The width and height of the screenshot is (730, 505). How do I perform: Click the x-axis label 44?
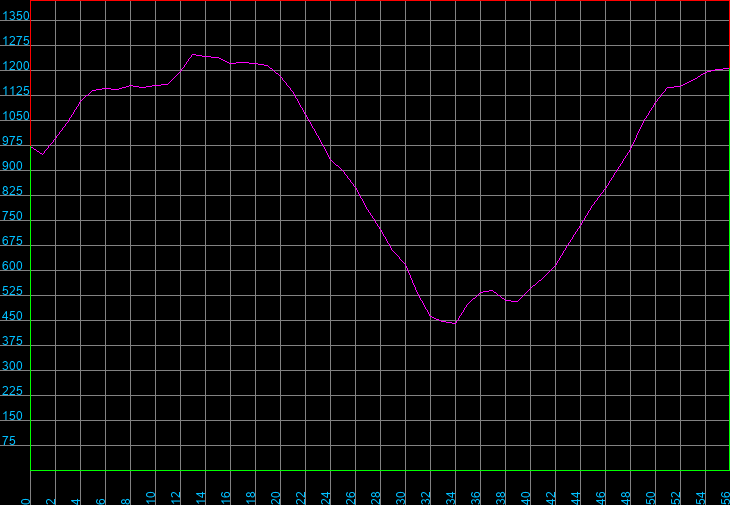[x=575, y=498]
